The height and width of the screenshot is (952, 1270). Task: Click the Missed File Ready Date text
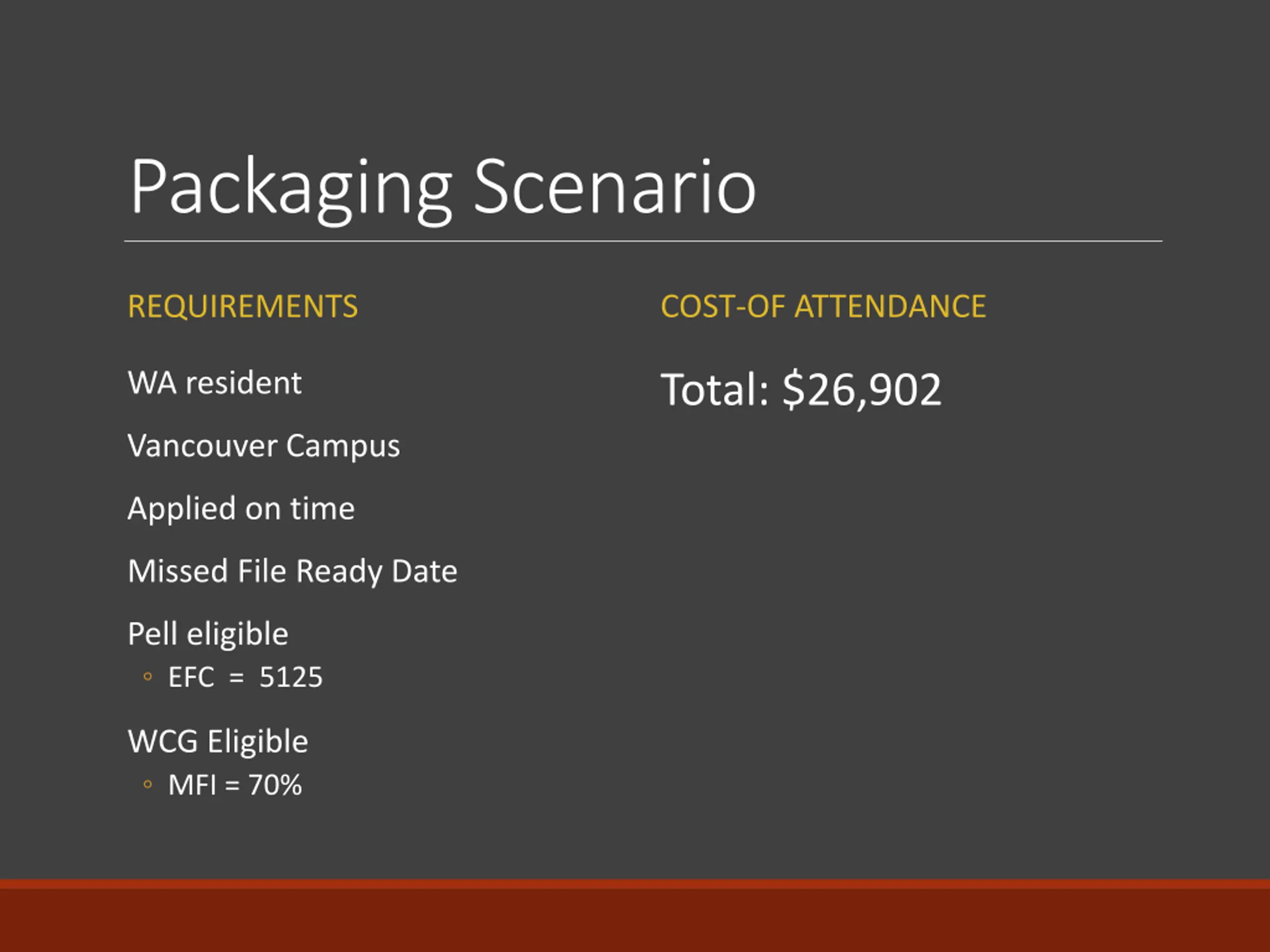[292, 572]
